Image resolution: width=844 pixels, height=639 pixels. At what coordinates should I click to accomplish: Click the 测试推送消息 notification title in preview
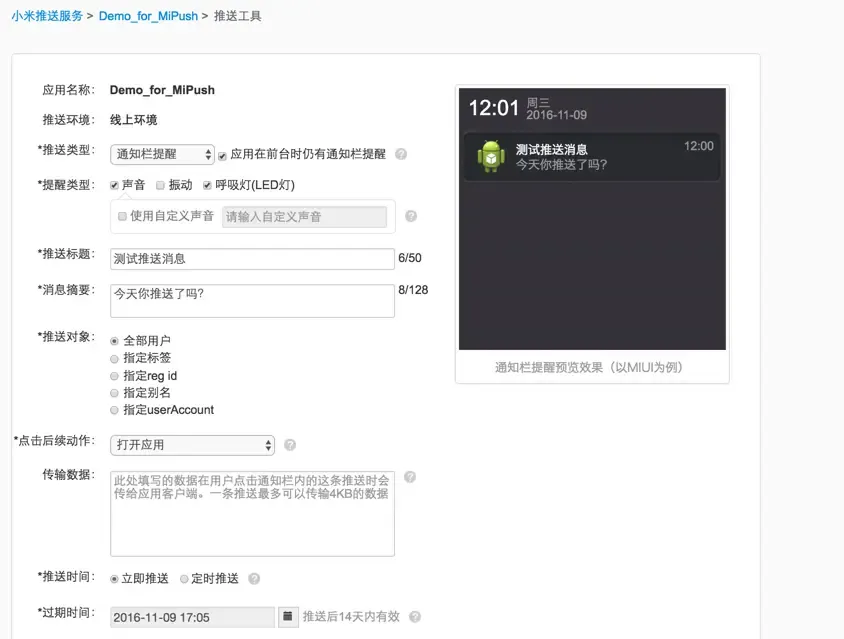pyautogui.click(x=551, y=149)
